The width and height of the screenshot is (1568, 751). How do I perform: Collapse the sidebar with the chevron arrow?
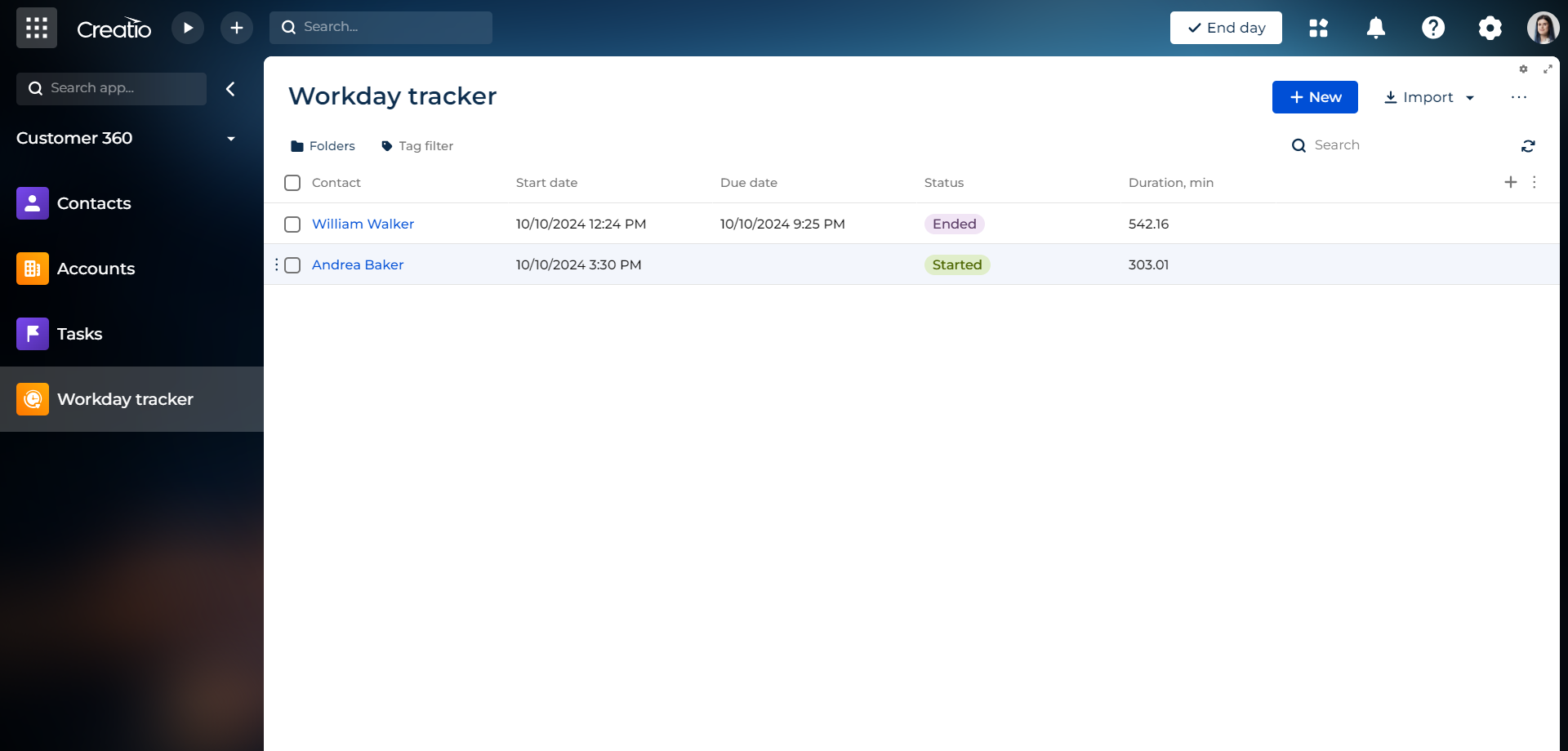tap(230, 89)
